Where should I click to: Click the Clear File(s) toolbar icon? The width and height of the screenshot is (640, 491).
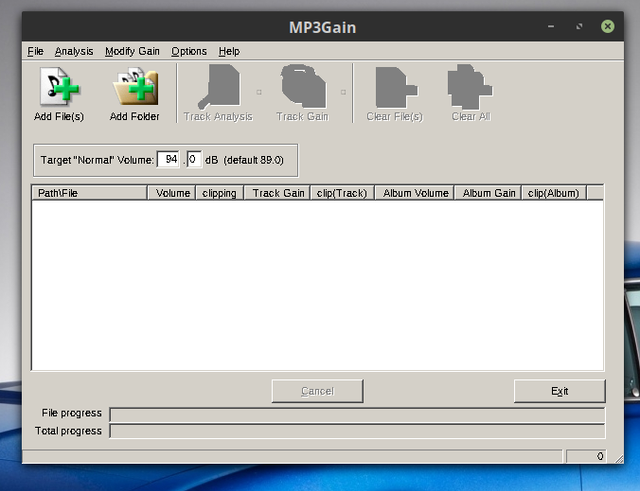coord(395,87)
